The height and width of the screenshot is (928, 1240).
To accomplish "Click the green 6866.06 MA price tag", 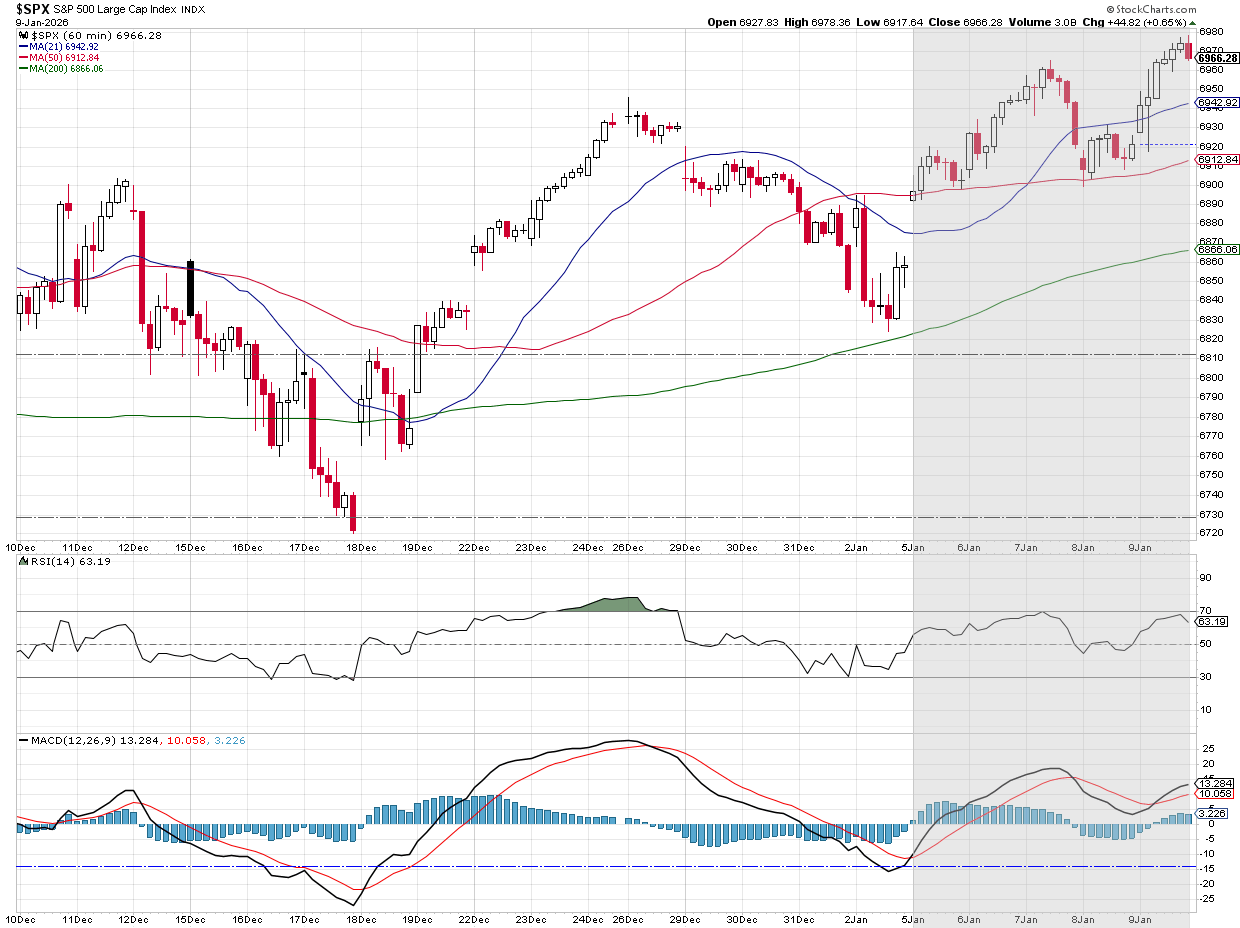I will pos(1218,249).
